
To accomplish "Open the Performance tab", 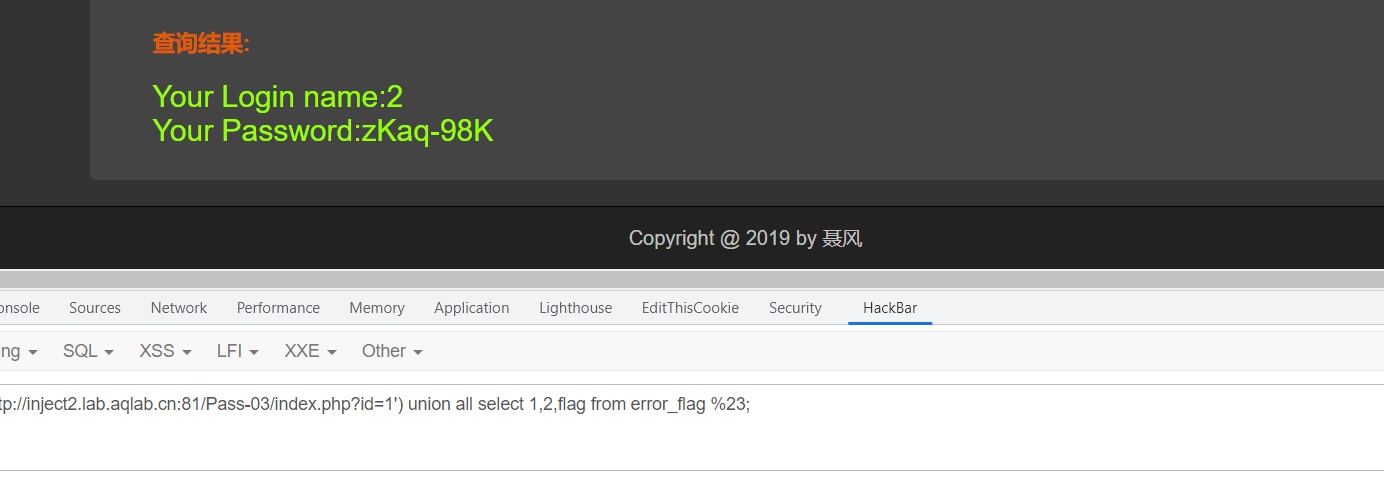I will tap(278, 308).
